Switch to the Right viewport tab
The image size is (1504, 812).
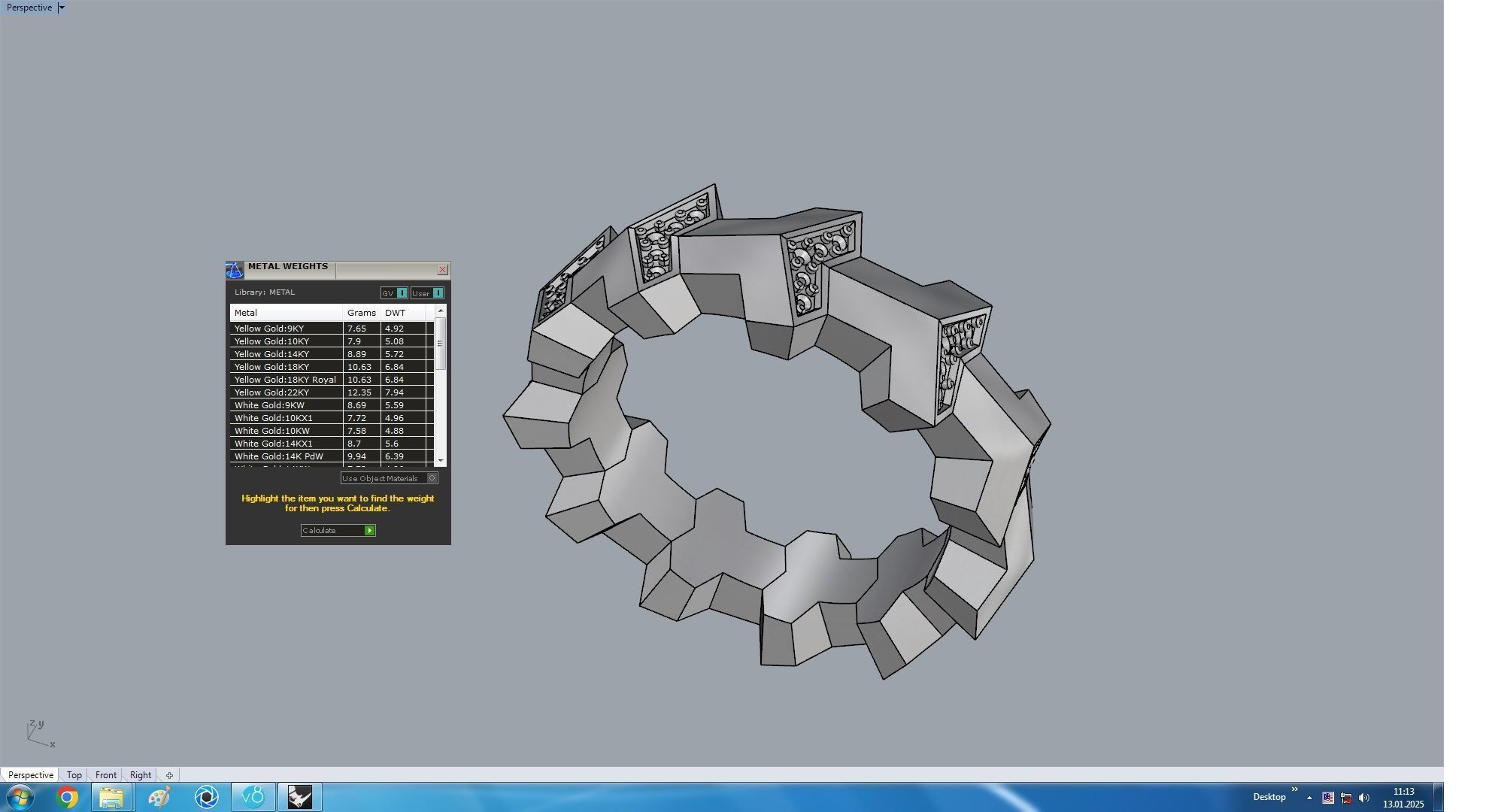click(x=140, y=774)
